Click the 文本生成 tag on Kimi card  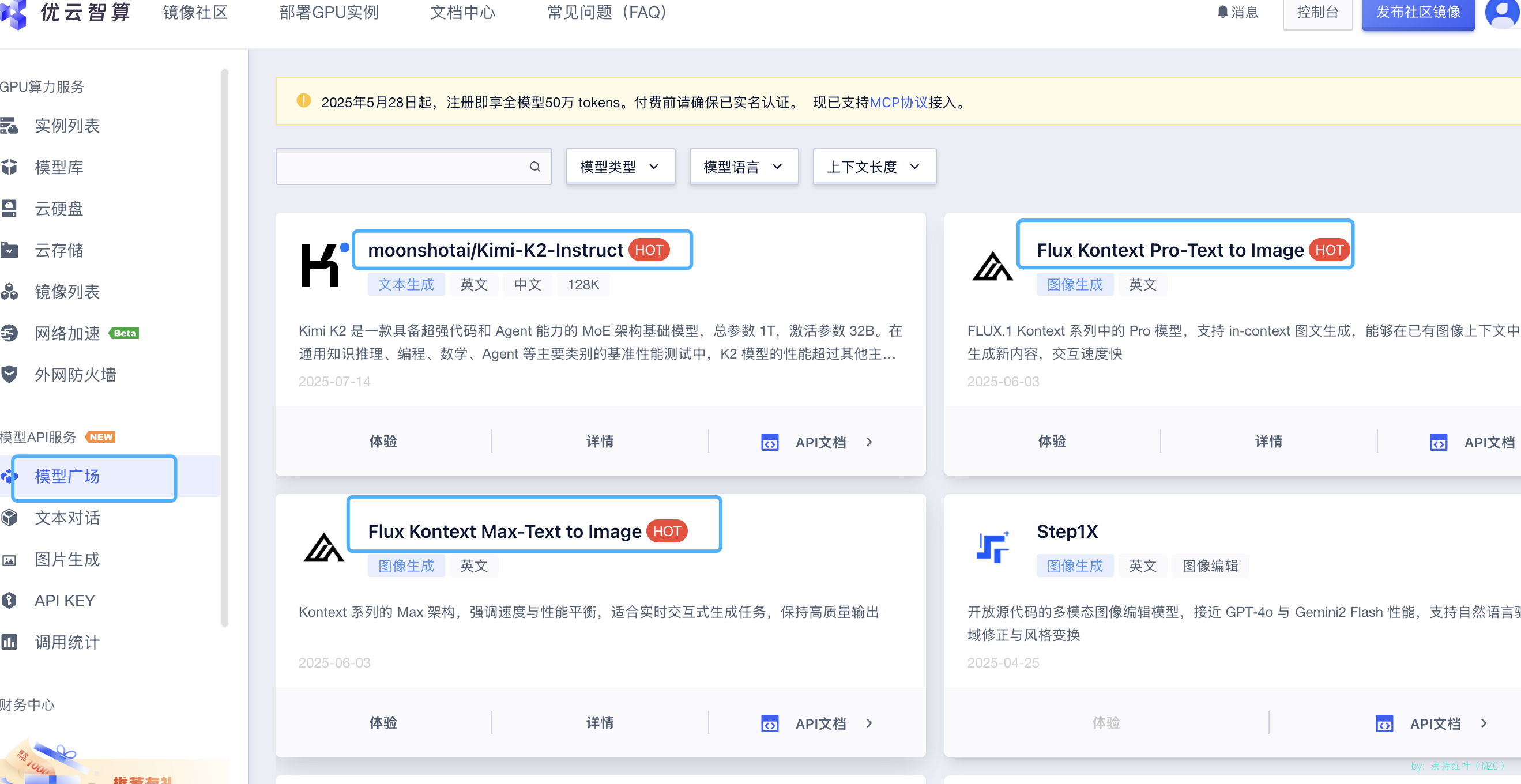(x=406, y=285)
